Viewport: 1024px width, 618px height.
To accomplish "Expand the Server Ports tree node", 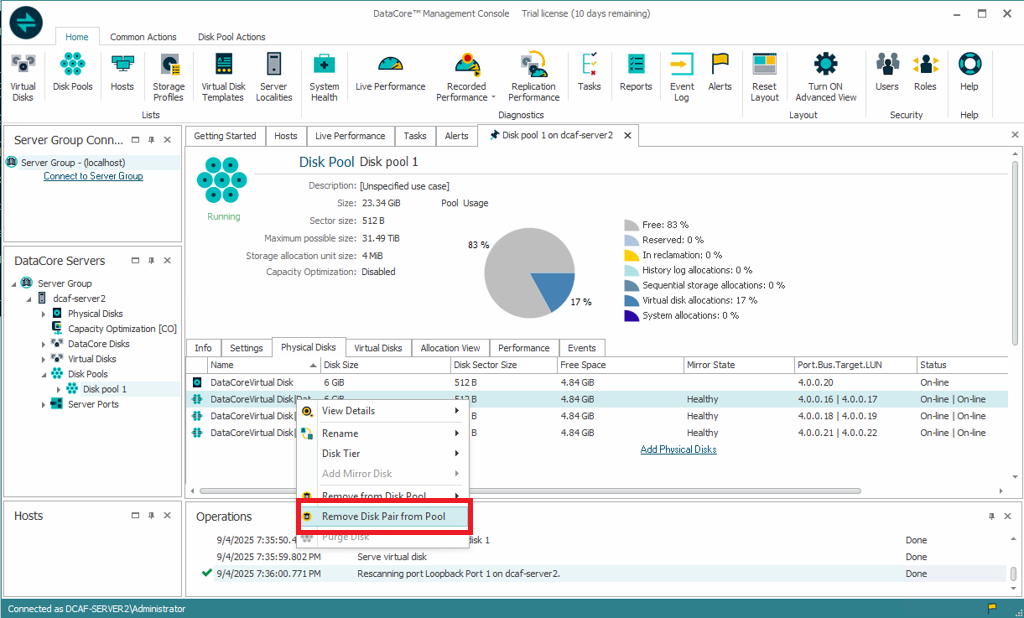I will 43,404.
